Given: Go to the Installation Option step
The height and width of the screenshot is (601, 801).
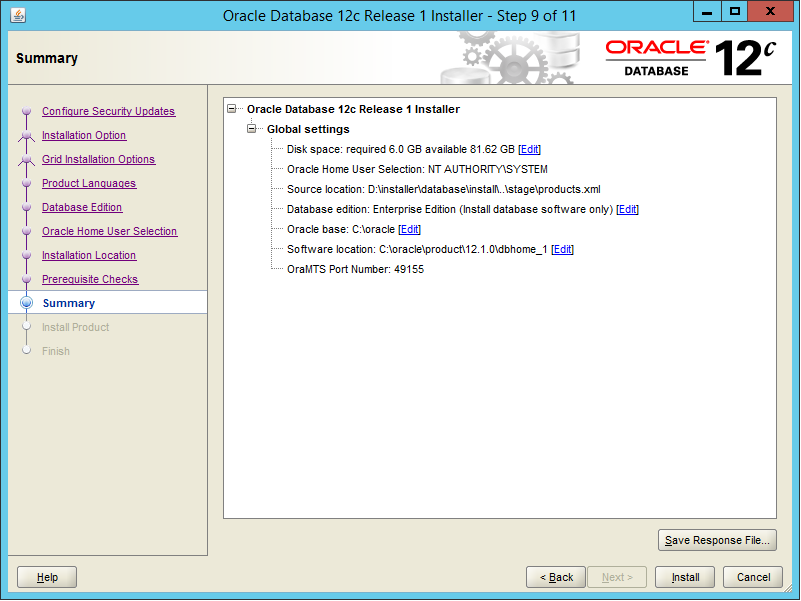Looking at the screenshot, I should (x=84, y=135).
